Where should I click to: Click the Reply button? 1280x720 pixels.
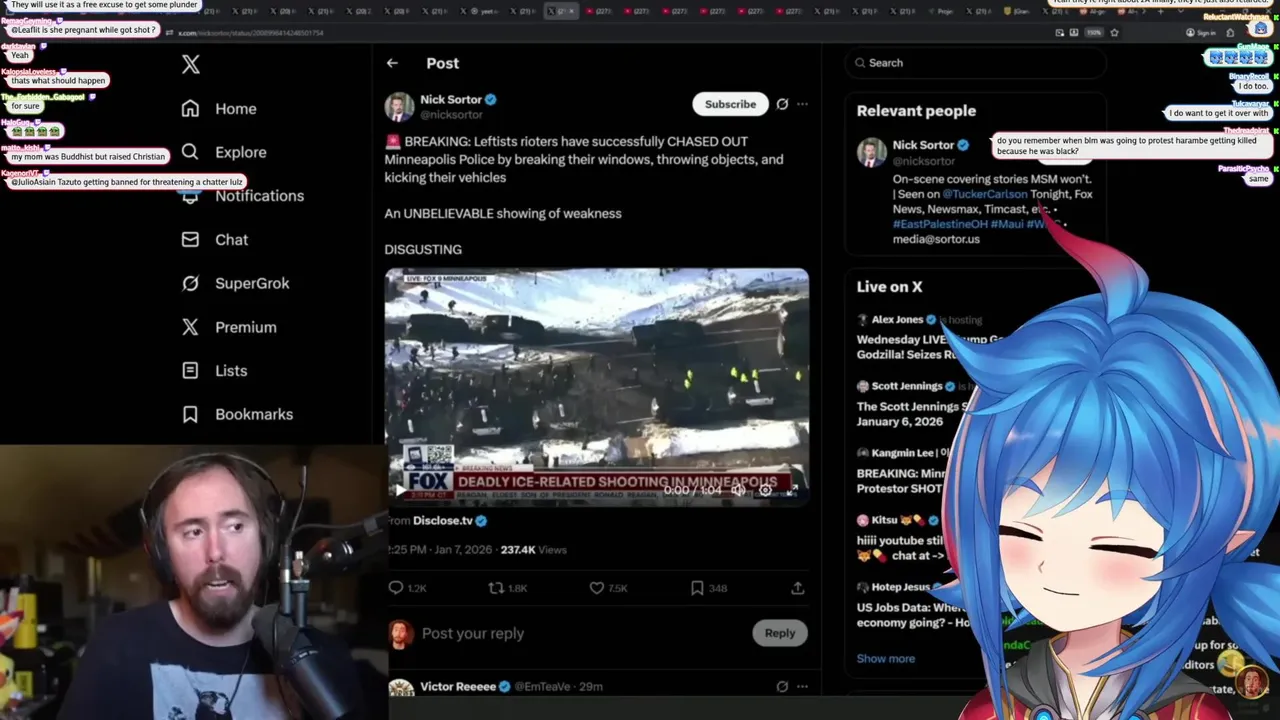(780, 633)
